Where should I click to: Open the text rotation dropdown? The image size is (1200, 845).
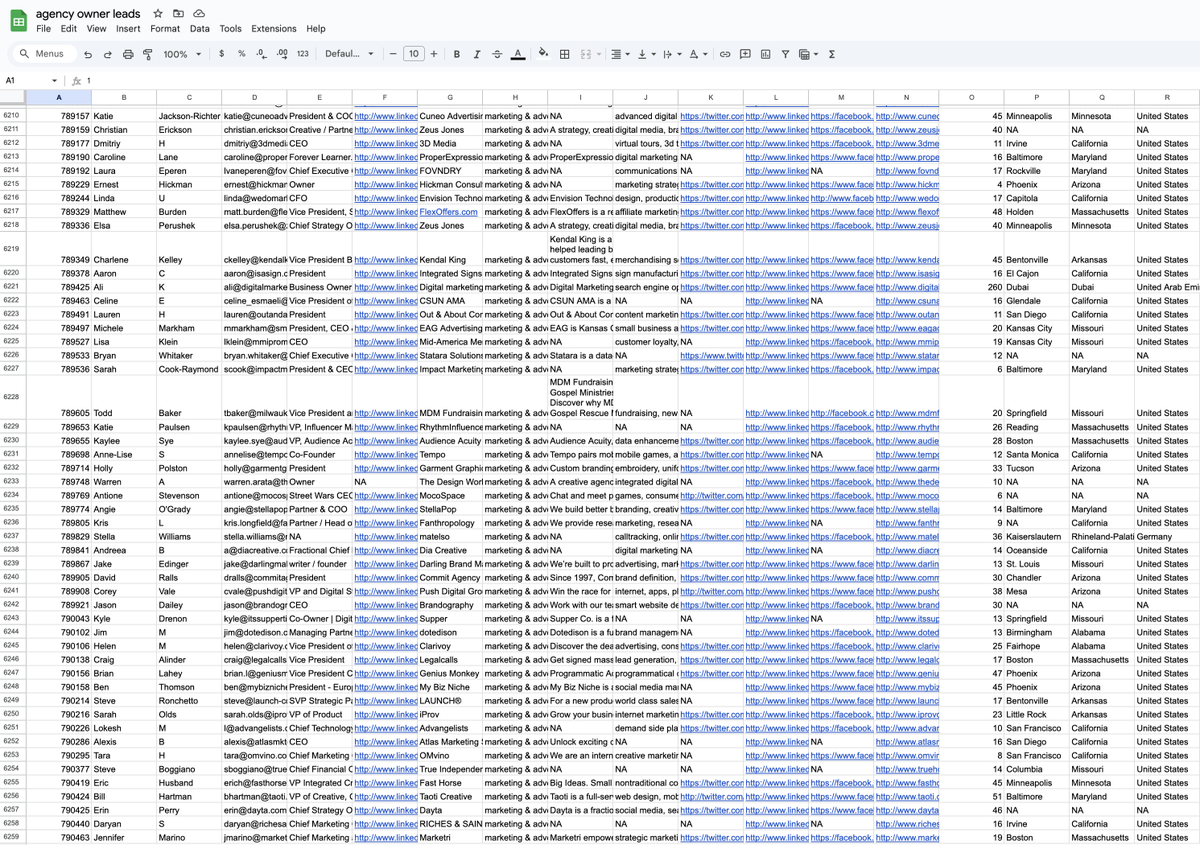point(698,54)
